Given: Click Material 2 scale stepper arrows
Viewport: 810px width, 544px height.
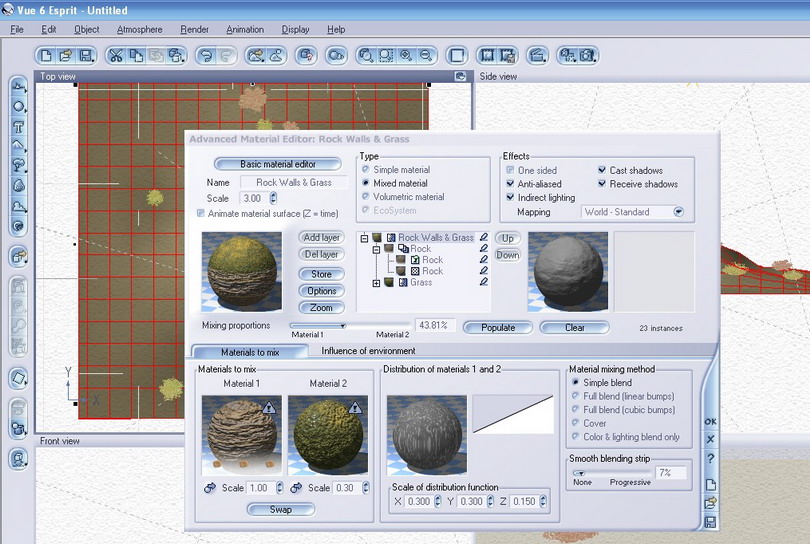Looking at the screenshot, I should 366,488.
